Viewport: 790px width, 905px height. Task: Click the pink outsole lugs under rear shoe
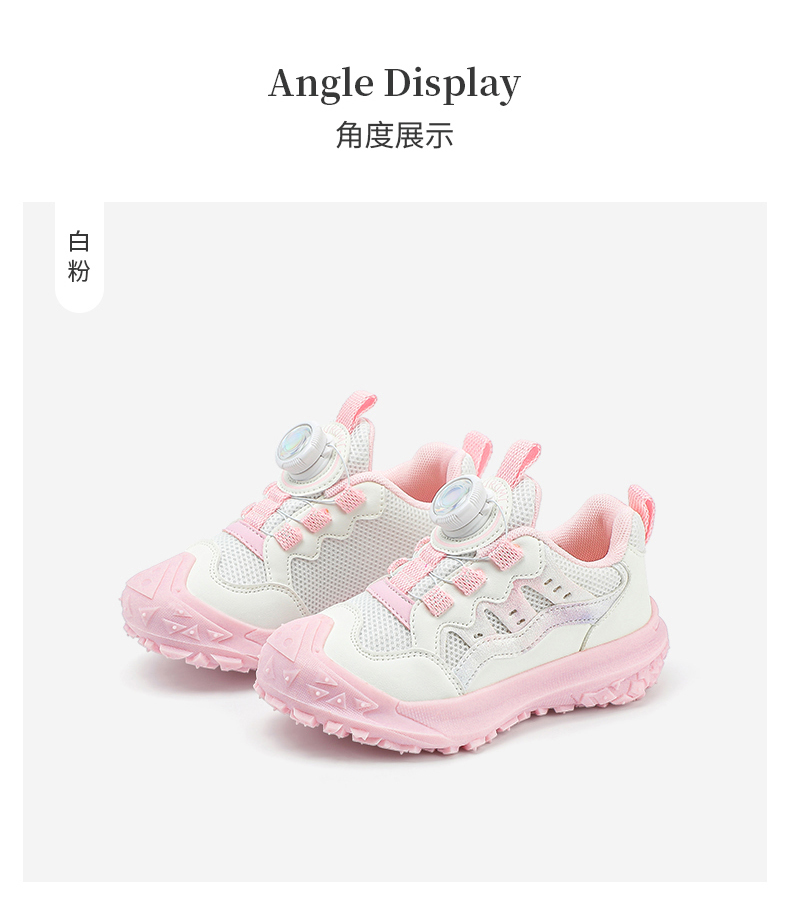[x=190, y=644]
